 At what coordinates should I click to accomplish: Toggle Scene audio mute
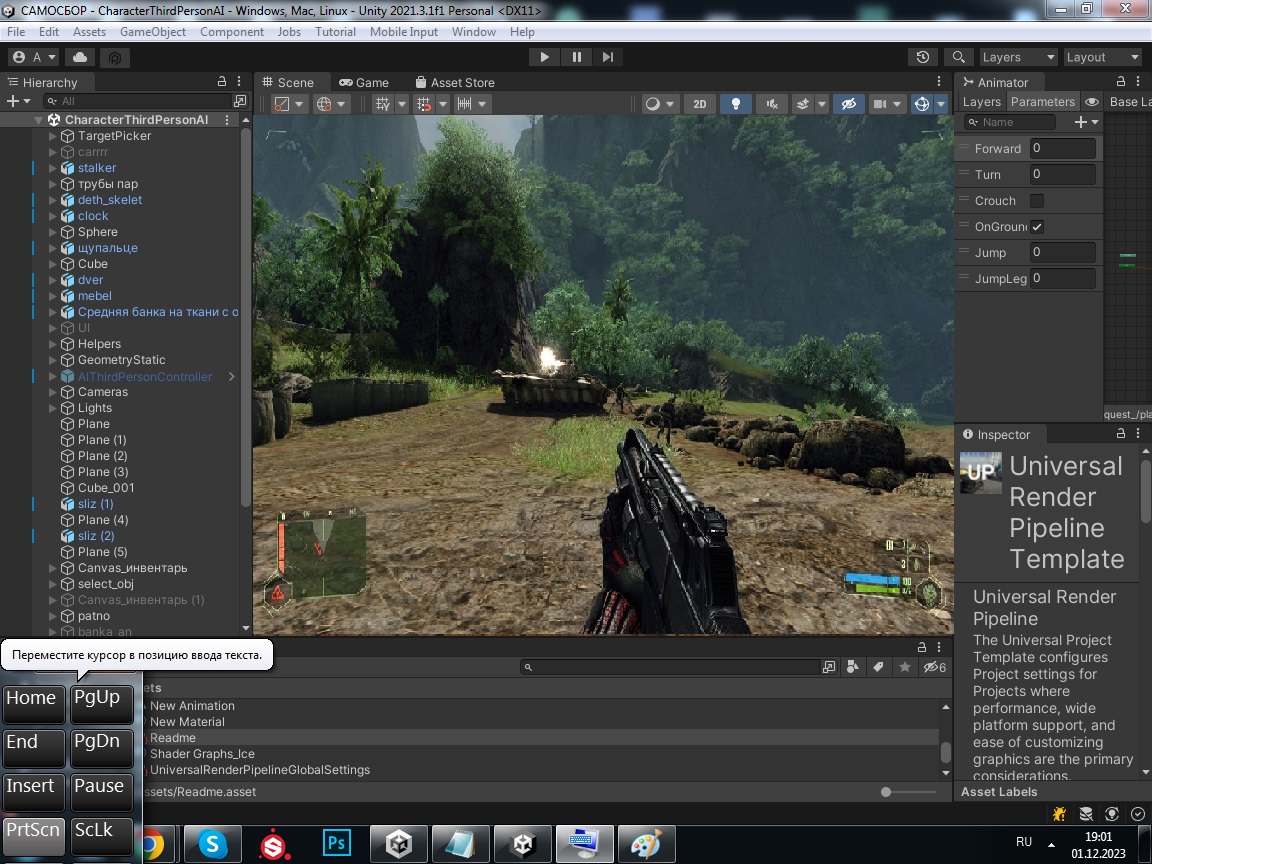pos(771,104)
